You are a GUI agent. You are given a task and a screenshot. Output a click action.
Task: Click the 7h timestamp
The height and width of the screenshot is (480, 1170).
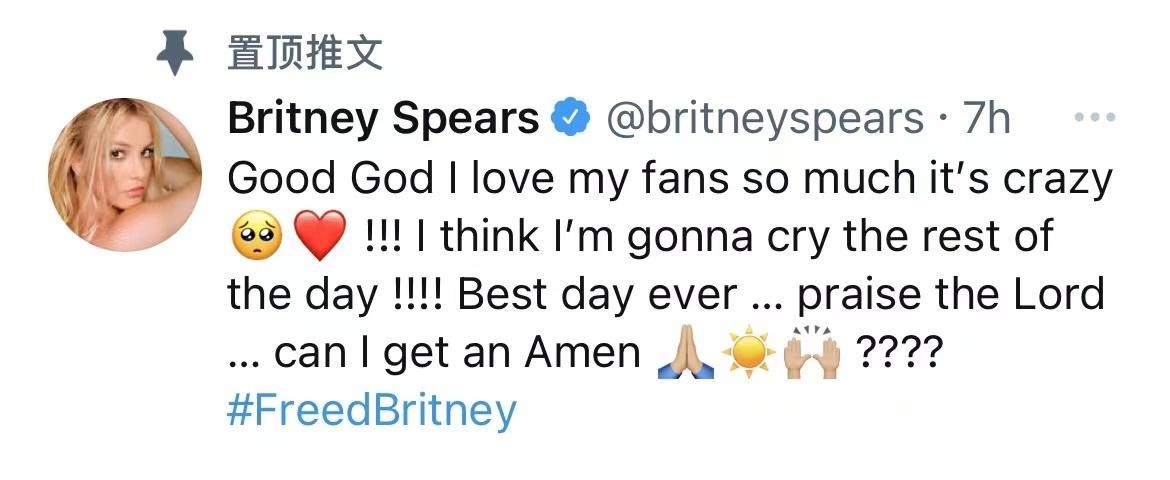click(x=986, y=120)
